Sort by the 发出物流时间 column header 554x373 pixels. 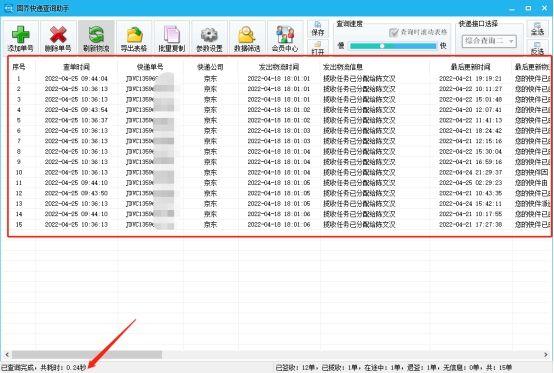(x=279, y=67)
